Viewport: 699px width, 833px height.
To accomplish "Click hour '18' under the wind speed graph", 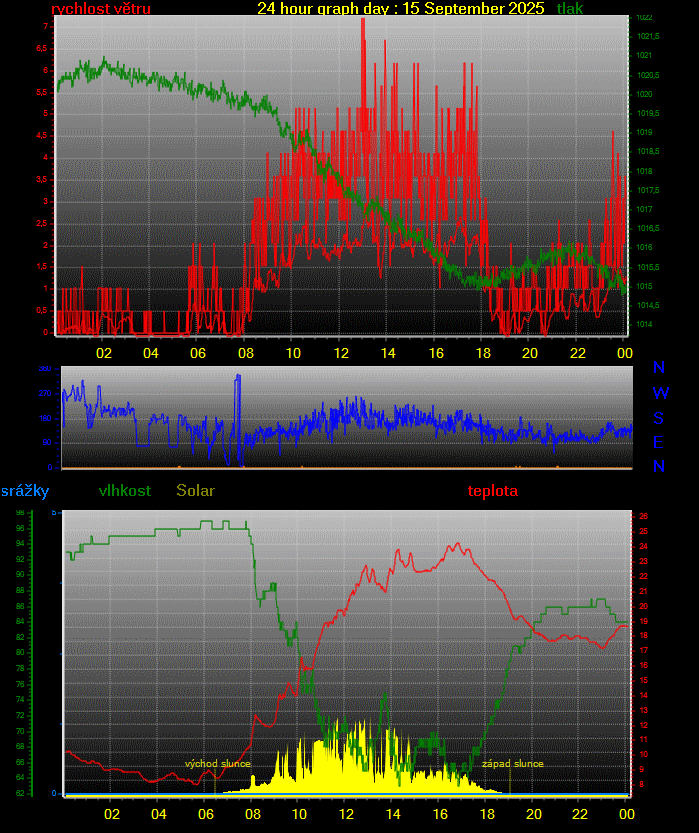I will [483, 353].
